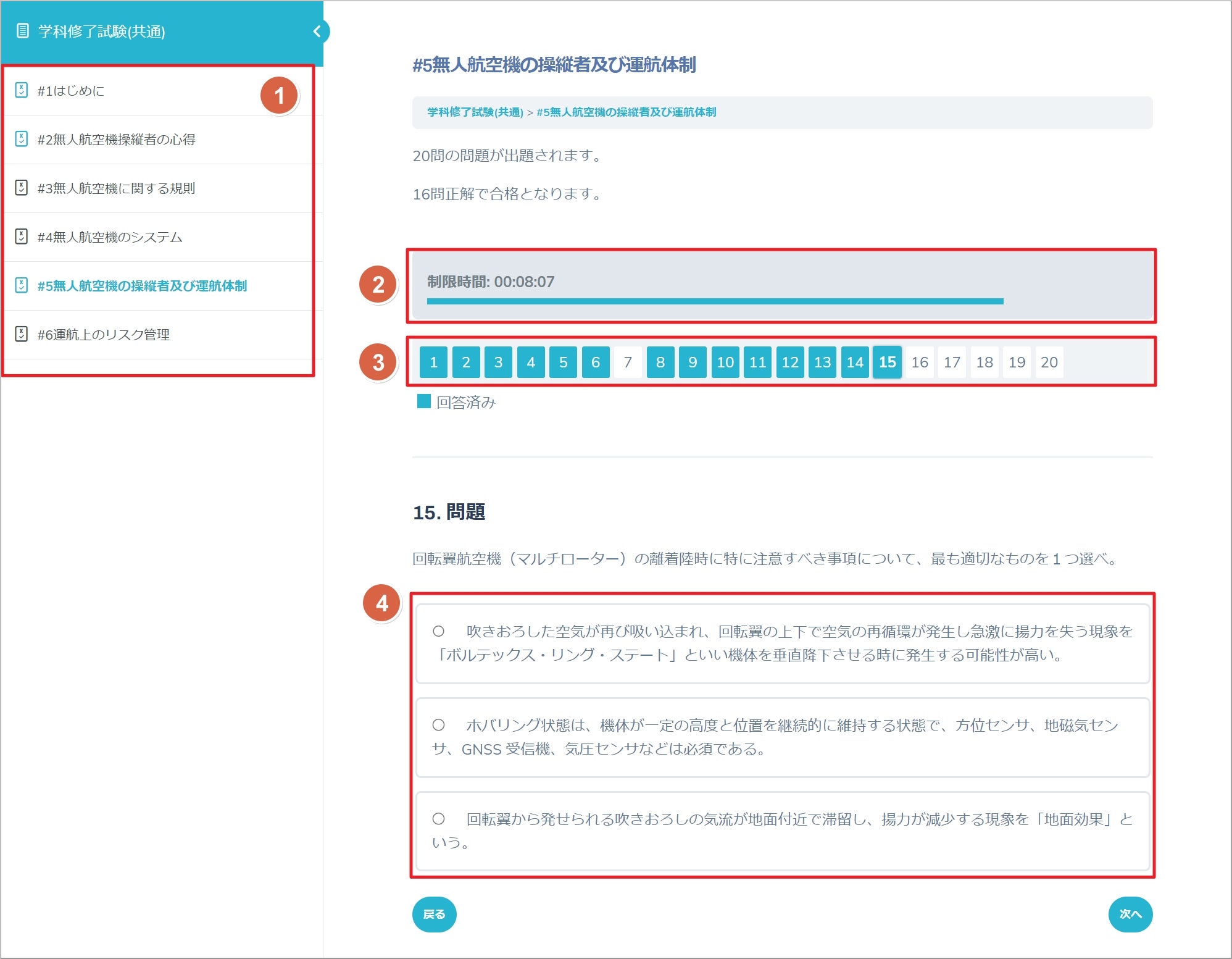Screen dimensions: 1232x959
Task: Click the quiz icon beside #4無人航空機のシステム
Action: (22, 237)
